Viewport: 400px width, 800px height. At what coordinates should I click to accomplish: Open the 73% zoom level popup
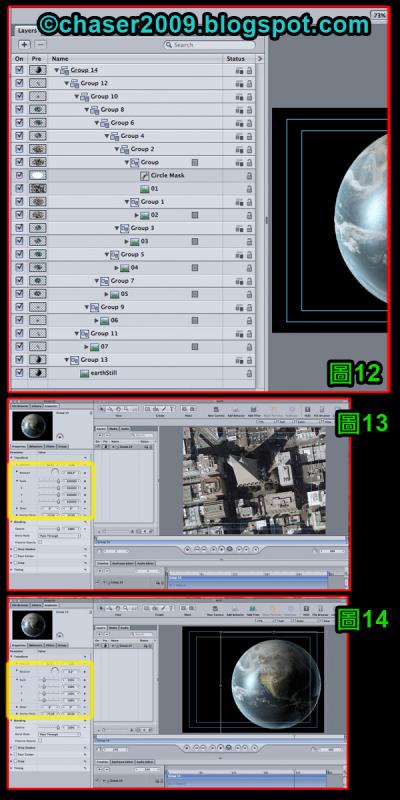pyautogui.click(x=380, y=15)
